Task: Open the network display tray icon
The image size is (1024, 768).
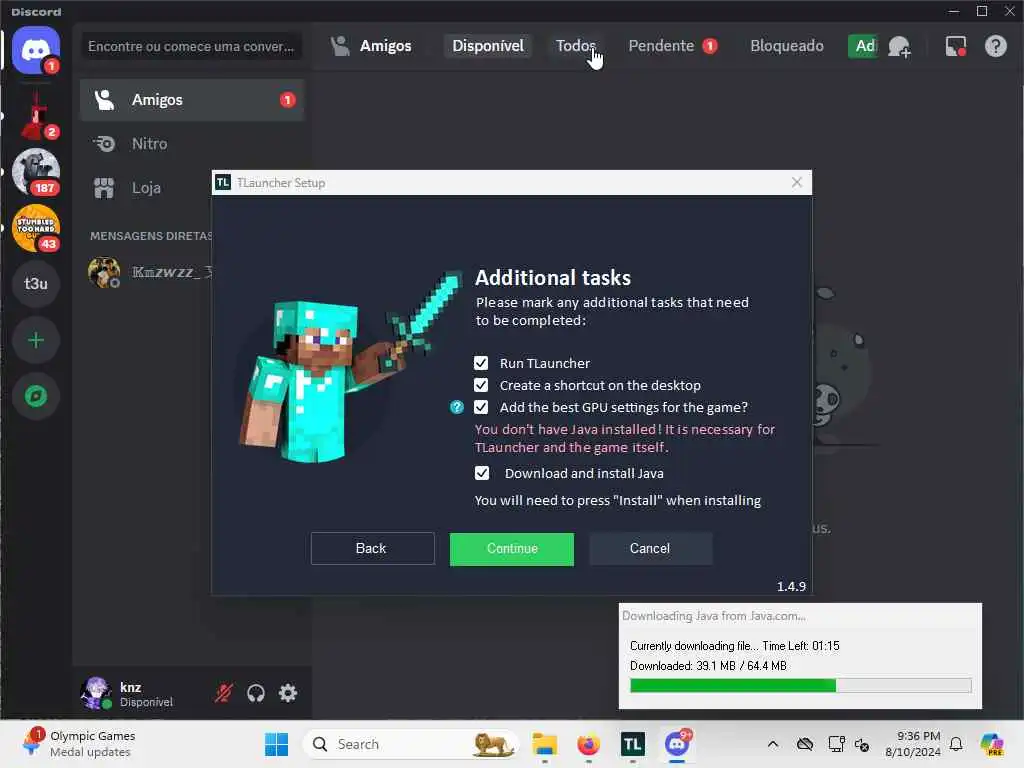Action: coord(836,744)
